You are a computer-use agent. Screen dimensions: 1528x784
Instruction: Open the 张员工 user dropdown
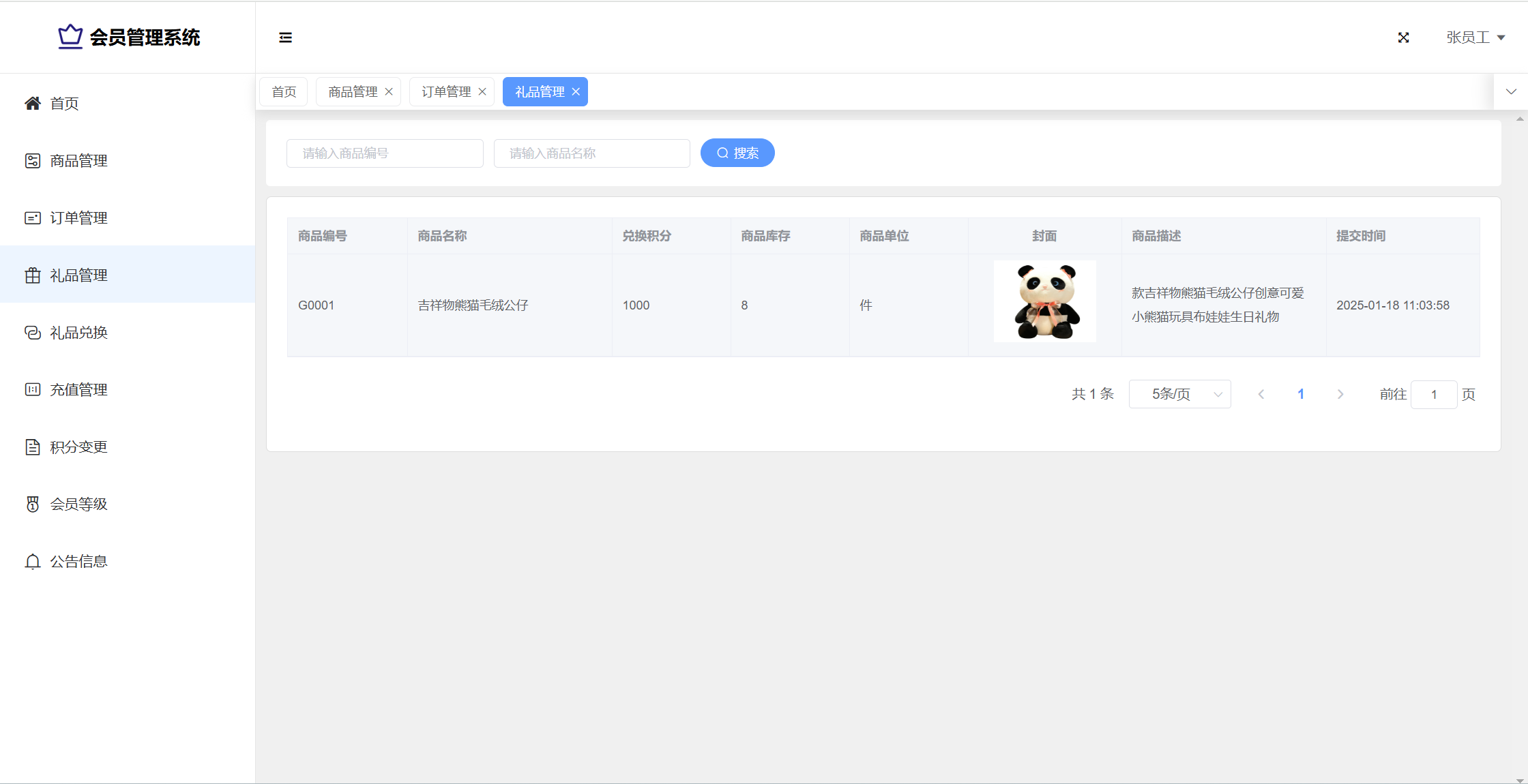coord(1475,37)
